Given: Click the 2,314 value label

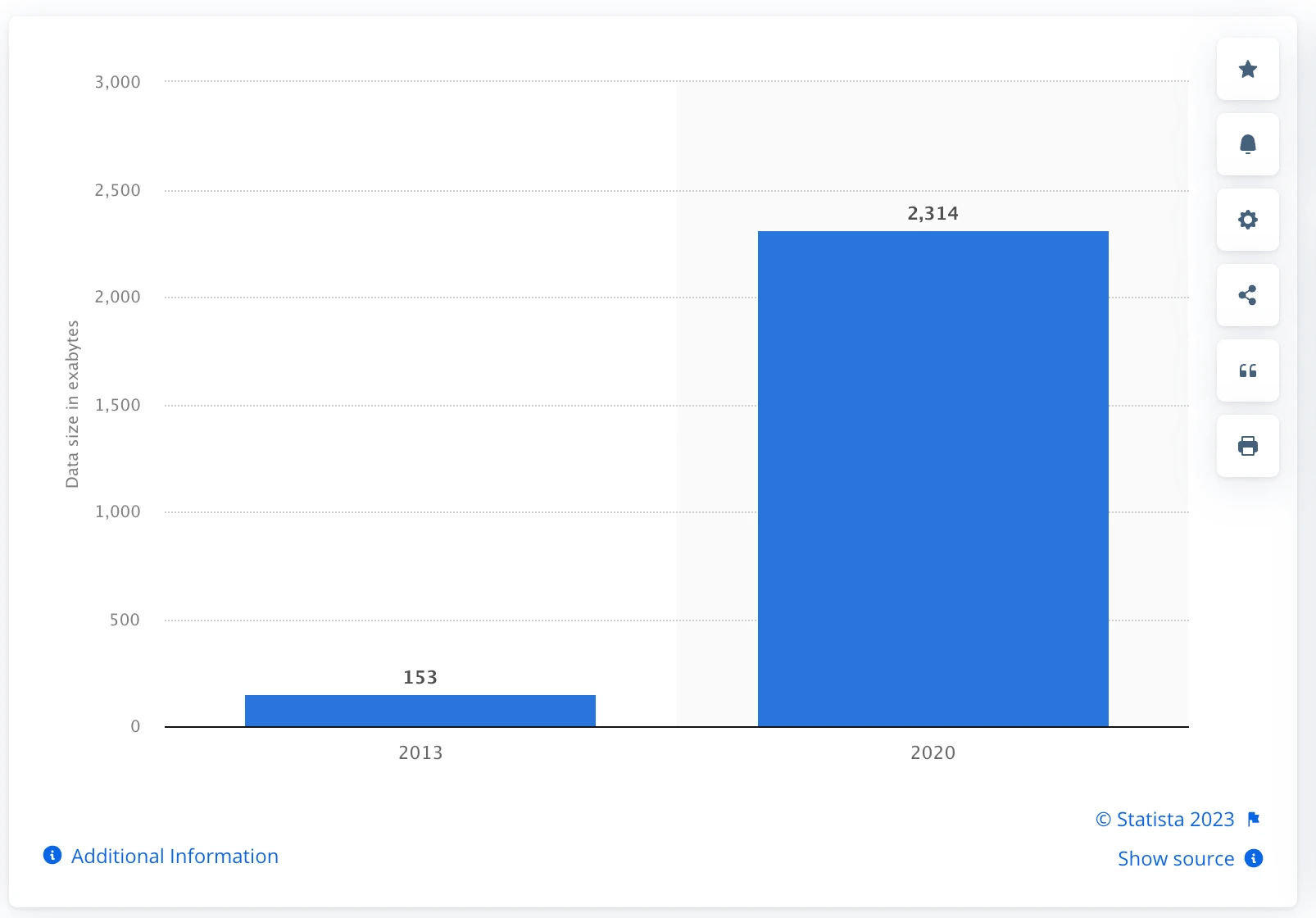Looking at the screenshot, I should pyautogui.click(x=933, y=214).
